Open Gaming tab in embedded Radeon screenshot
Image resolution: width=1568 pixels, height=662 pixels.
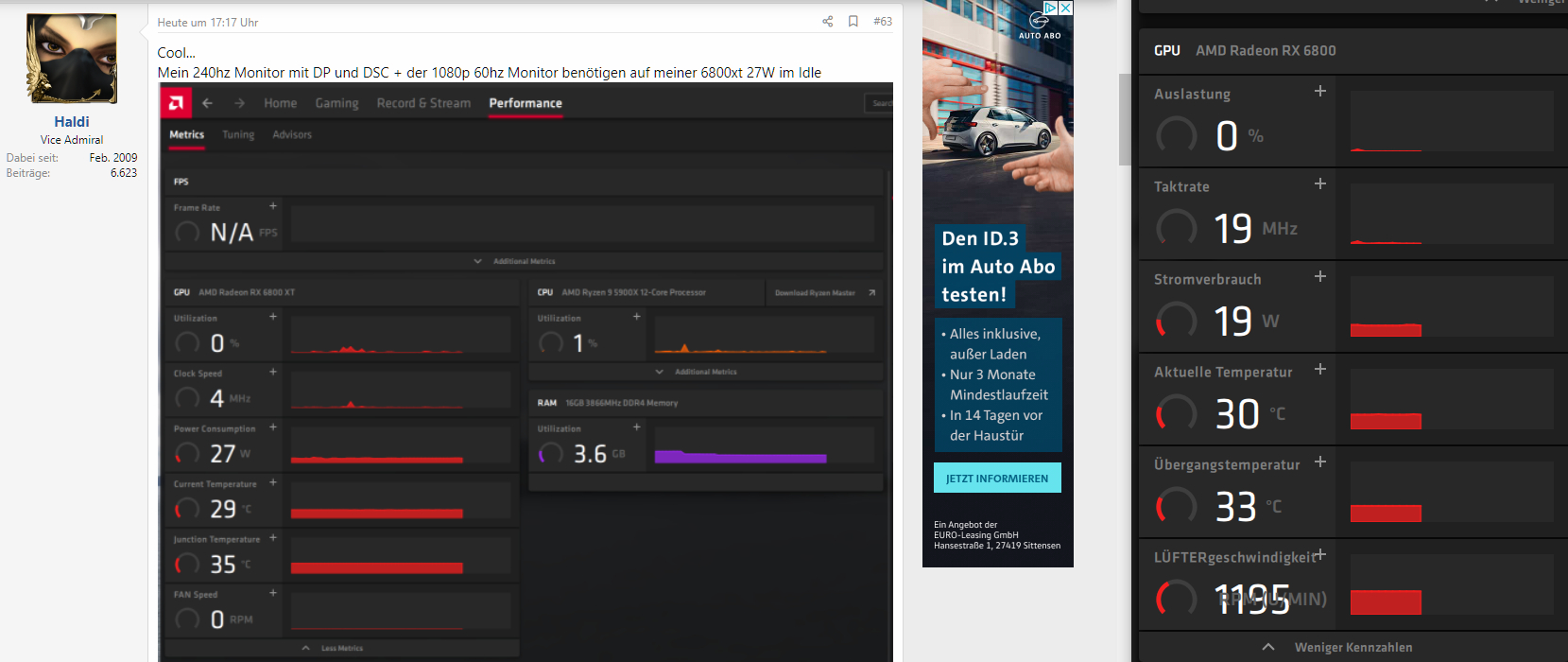336,103
